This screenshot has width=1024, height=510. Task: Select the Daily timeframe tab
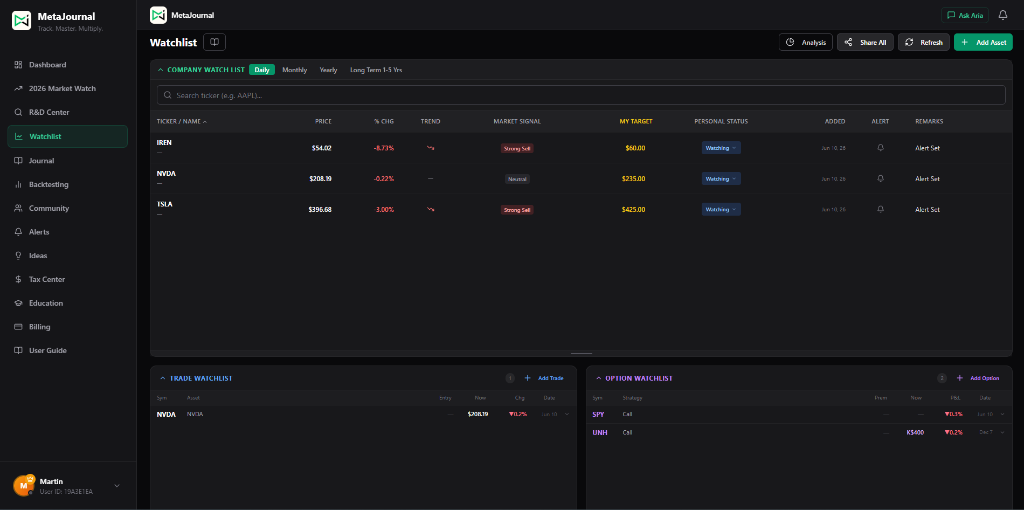(x=262, y=69)
